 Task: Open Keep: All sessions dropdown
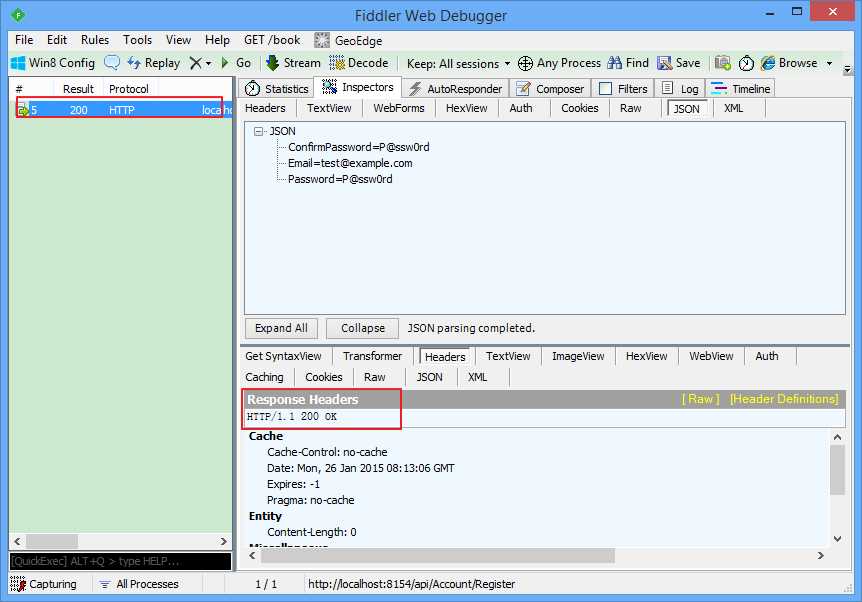(458, 64)
